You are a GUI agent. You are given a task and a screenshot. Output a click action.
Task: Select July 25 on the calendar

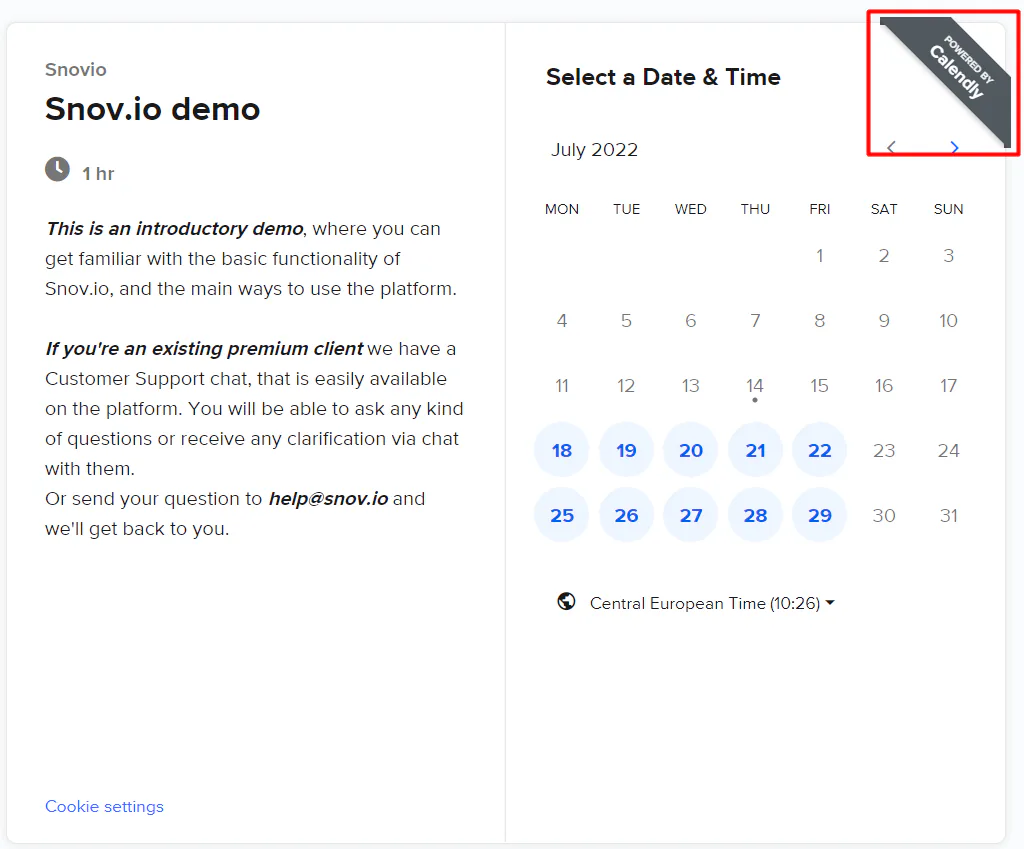562,515
